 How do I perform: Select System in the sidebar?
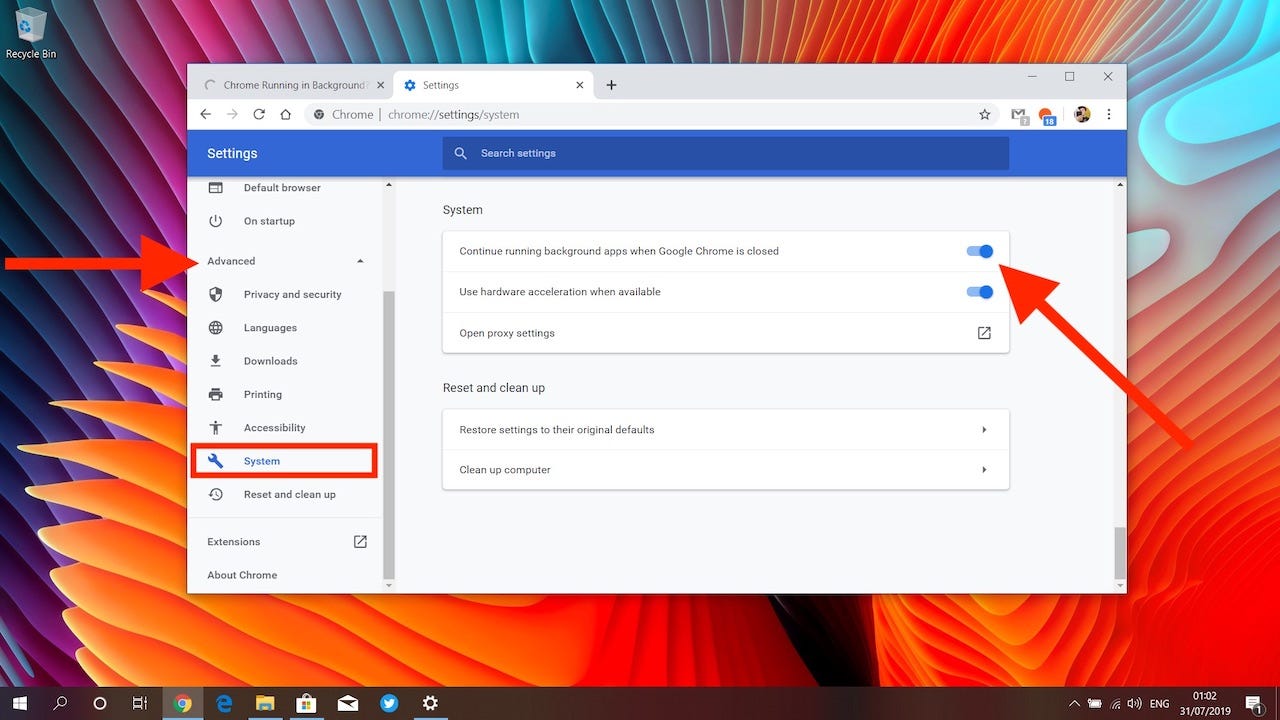285,461
